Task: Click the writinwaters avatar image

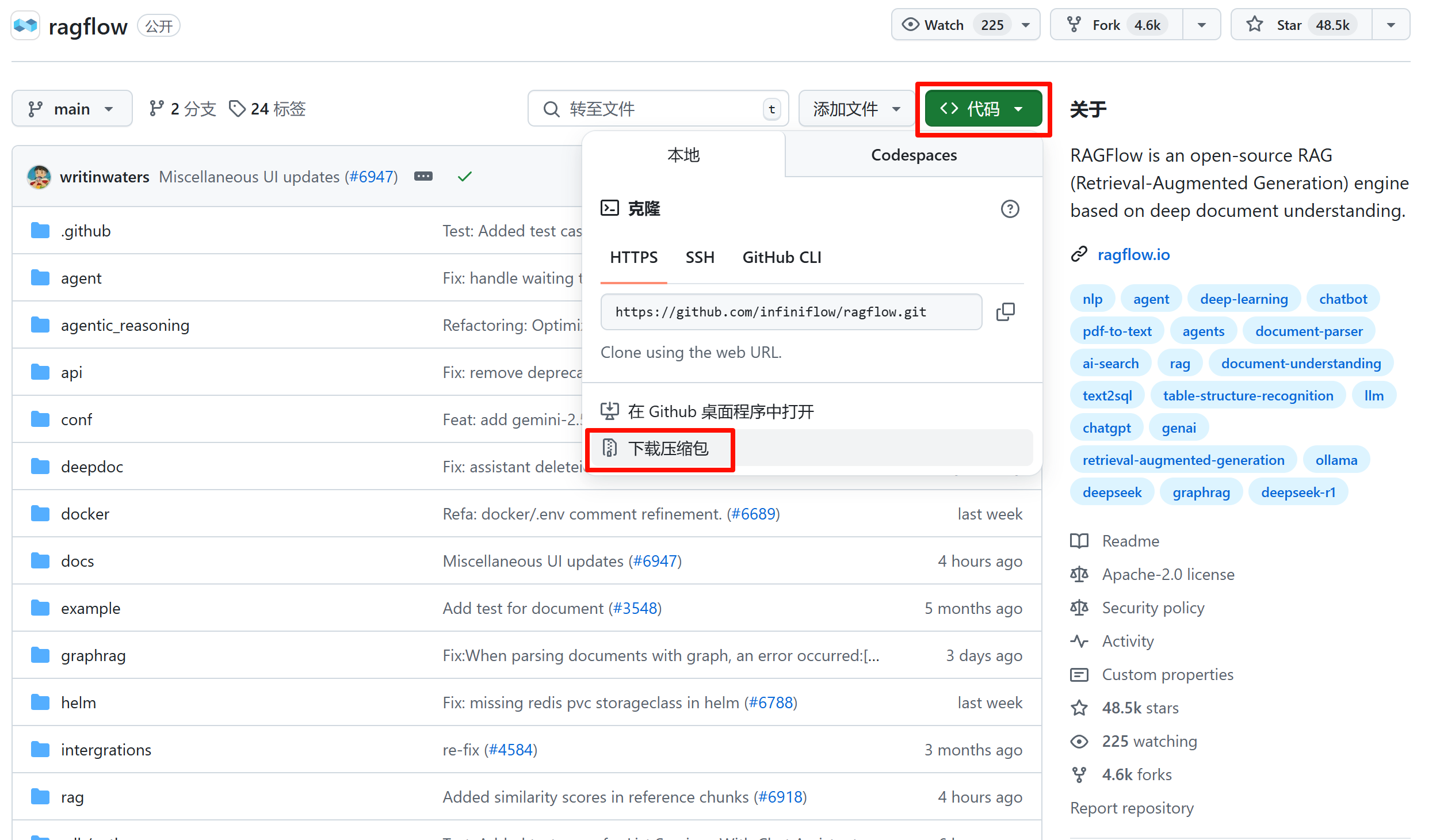Action: pyautogui.click(x=39, y=177)
